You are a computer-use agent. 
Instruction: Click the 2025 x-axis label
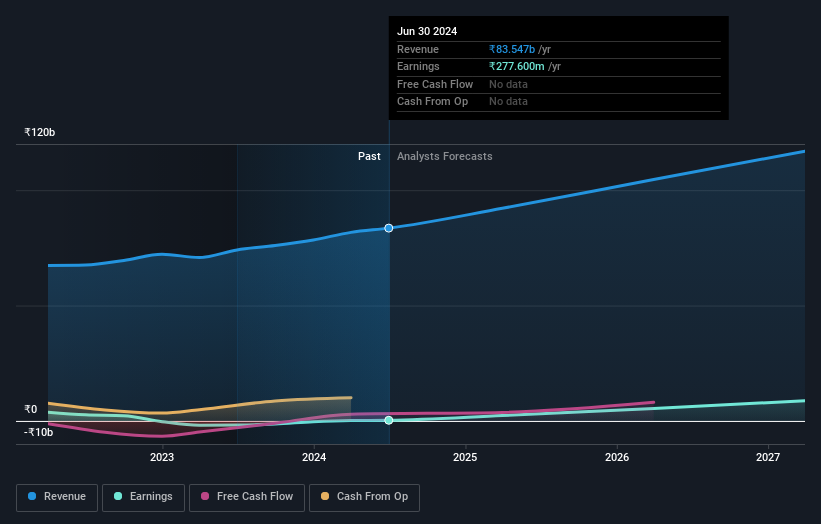(x=465, y=457)
